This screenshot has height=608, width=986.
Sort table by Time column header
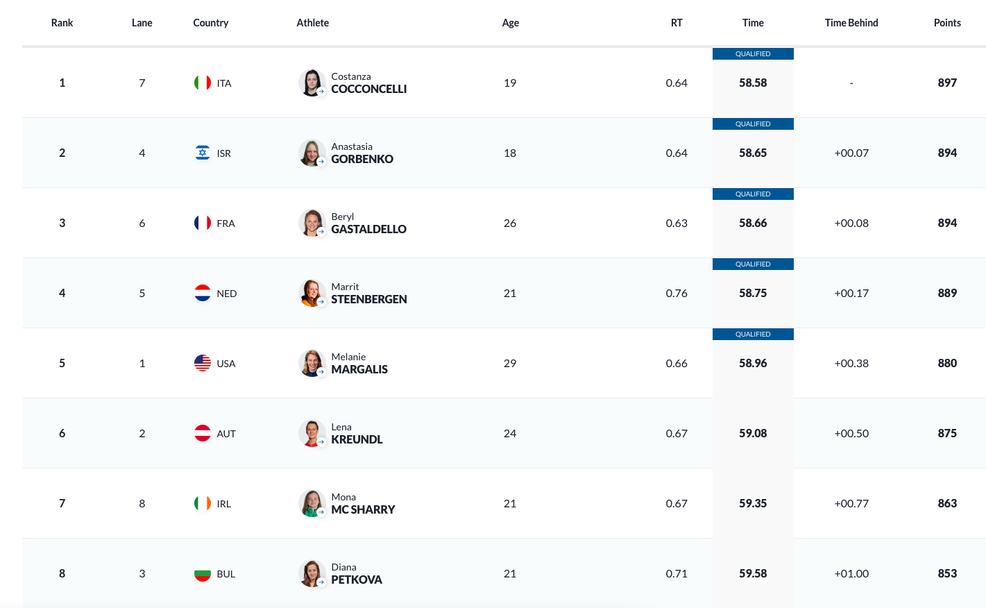(753, 23)
